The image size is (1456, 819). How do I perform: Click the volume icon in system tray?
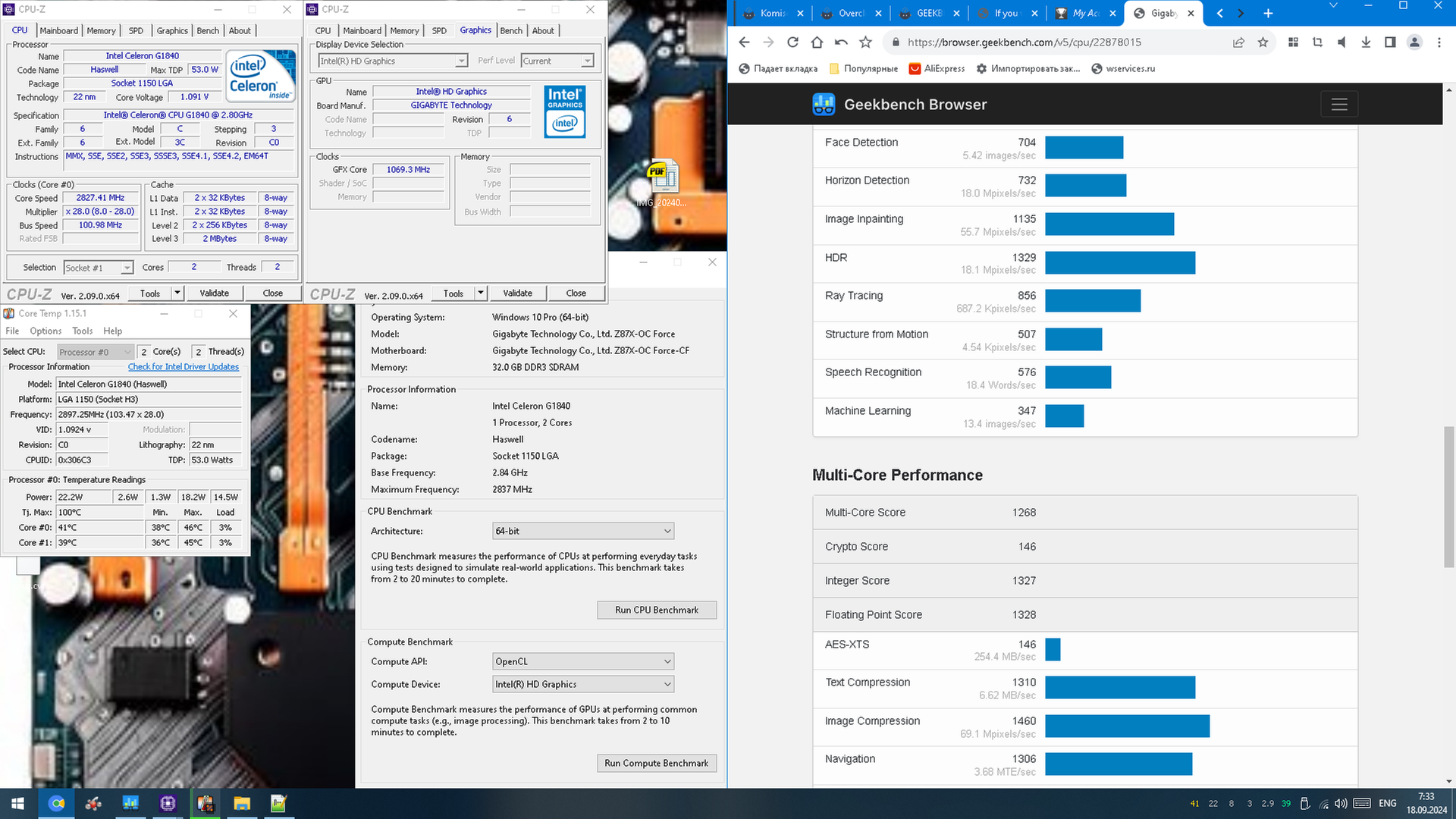(1341, 804)
